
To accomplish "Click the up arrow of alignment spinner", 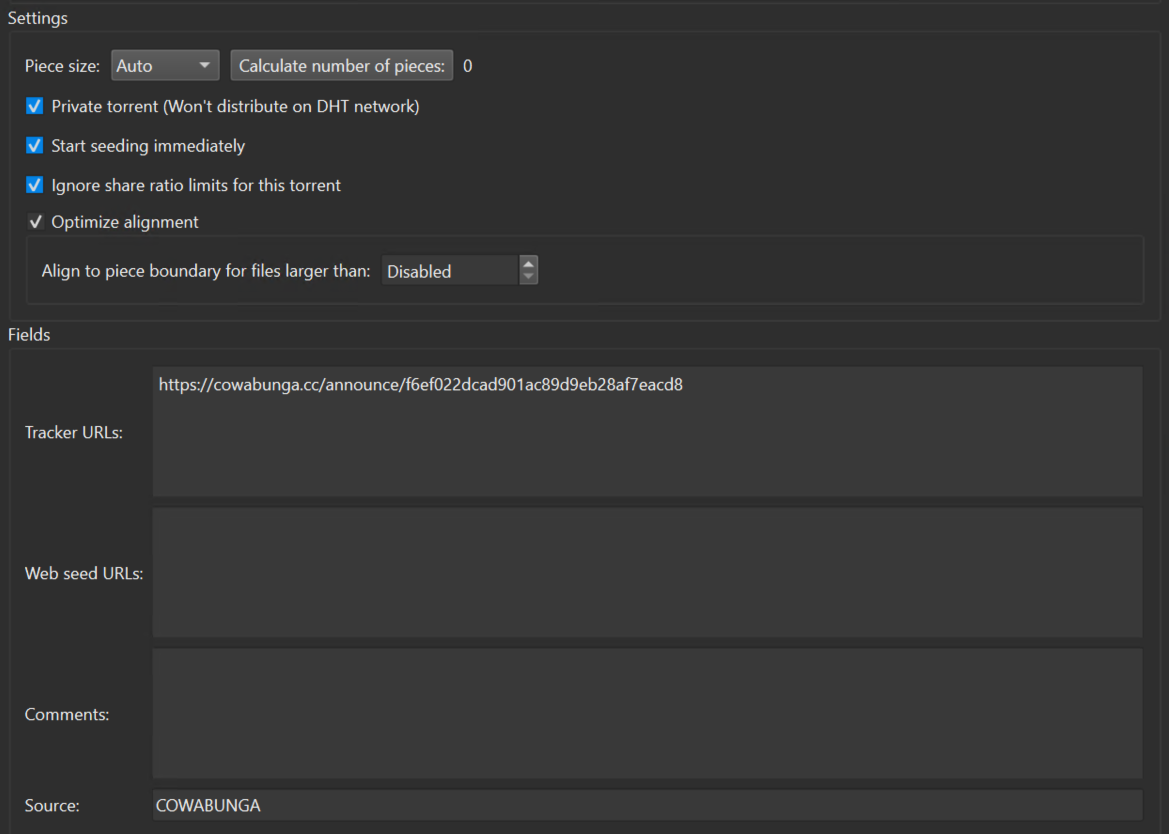I will click(529, 265).
